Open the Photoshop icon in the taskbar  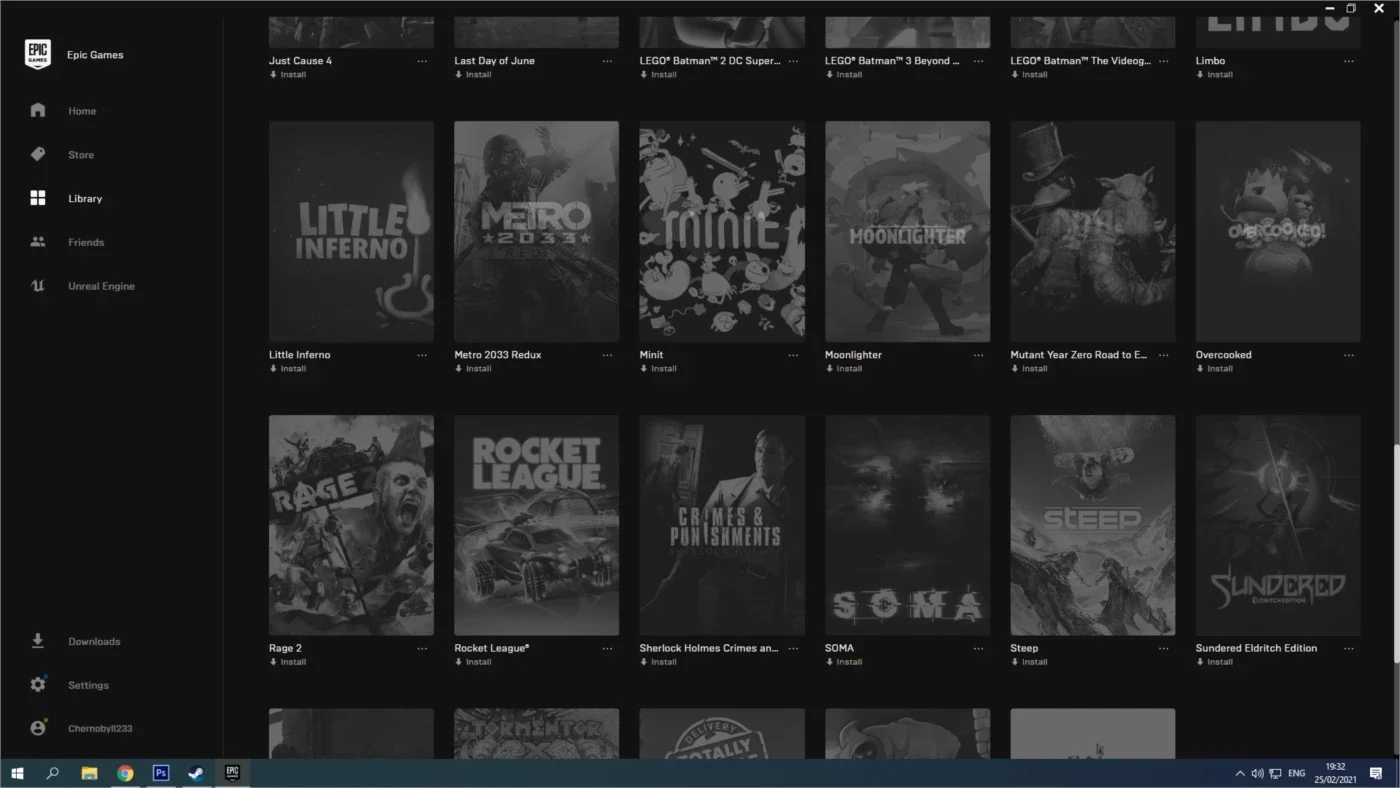pos(161,773)
